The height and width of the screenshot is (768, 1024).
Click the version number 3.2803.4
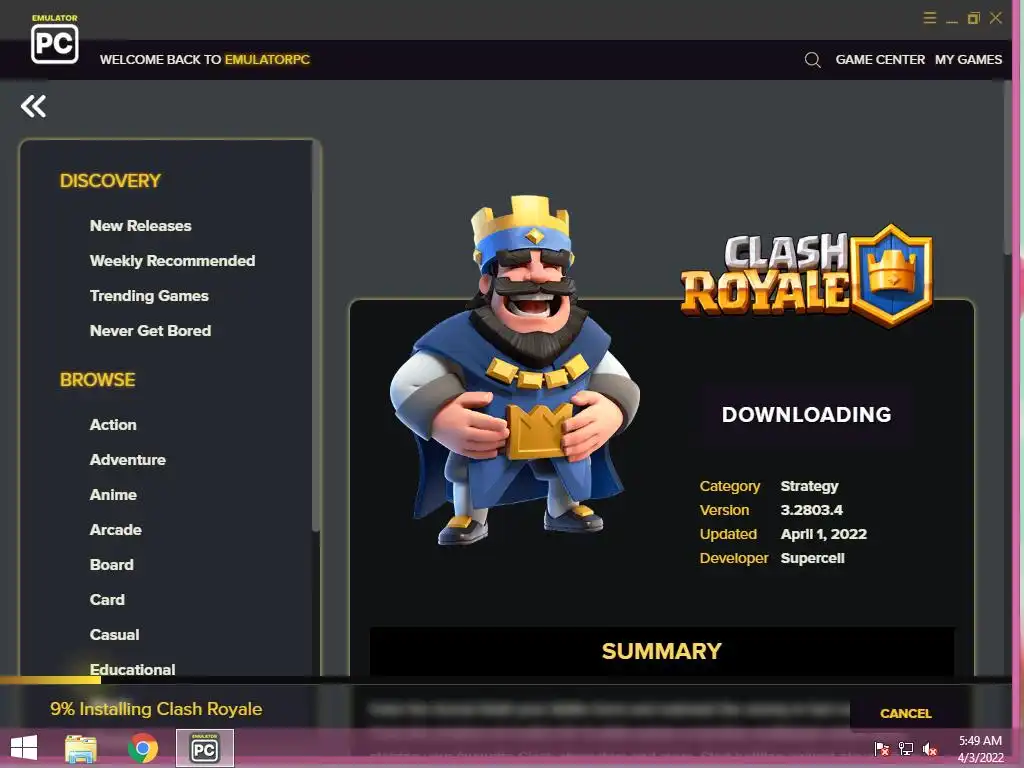click(812, 510)
